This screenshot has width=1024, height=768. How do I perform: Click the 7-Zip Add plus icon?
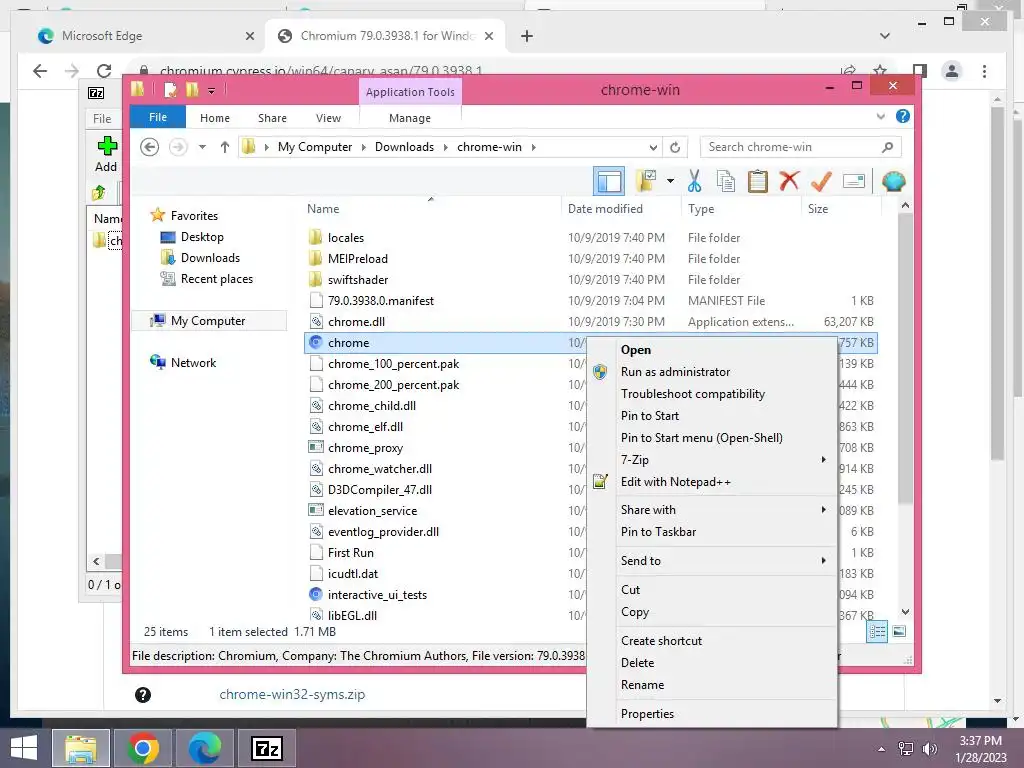[x=106, y=146]
